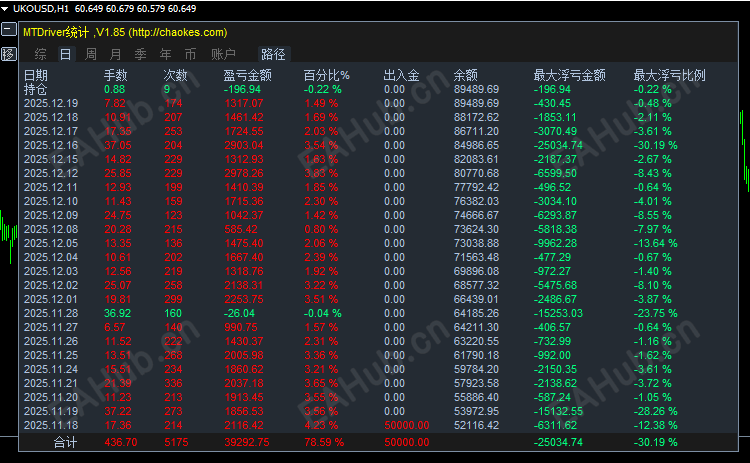
Task: Click the chart dropdown triangle beside UKOUSD,H1
Action: [5, 9]
